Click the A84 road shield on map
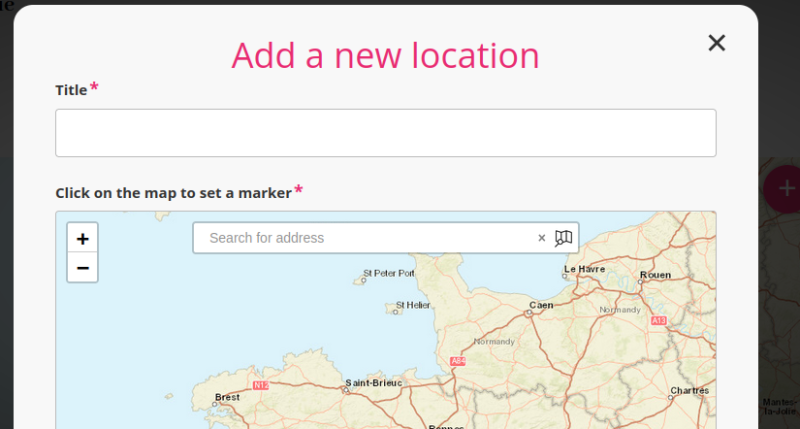800x429 pixels. [x=458, y=361]
